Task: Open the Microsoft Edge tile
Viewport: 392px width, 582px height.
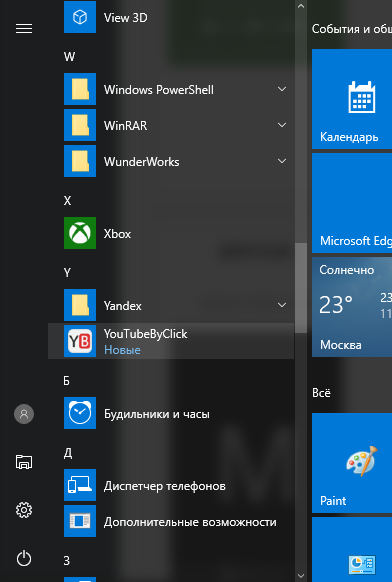Action: (x=352, y=203)
